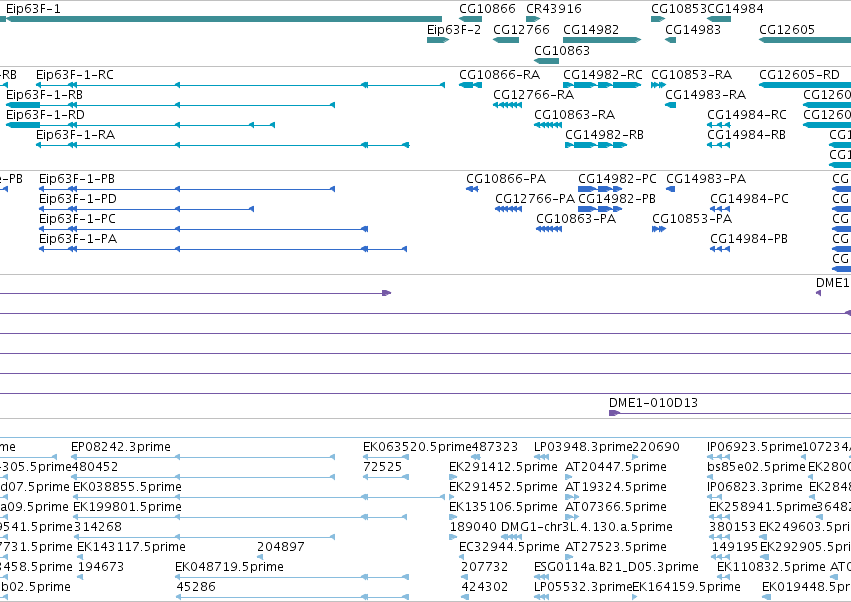Select the EK048719.5prime label
851x602 pixels.
click(230, 567)
